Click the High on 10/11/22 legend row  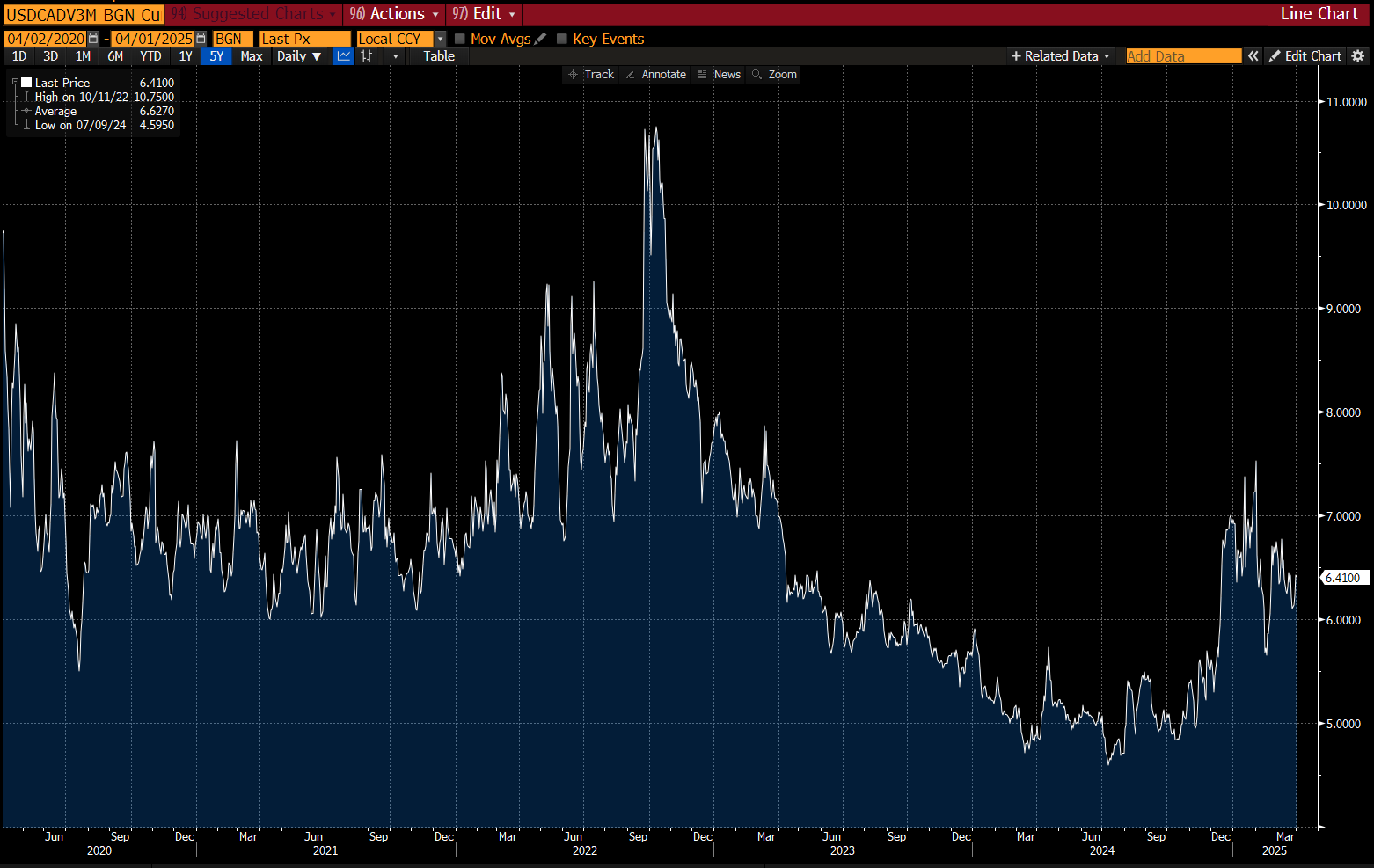pyautogui.click(x=99, y=97)
